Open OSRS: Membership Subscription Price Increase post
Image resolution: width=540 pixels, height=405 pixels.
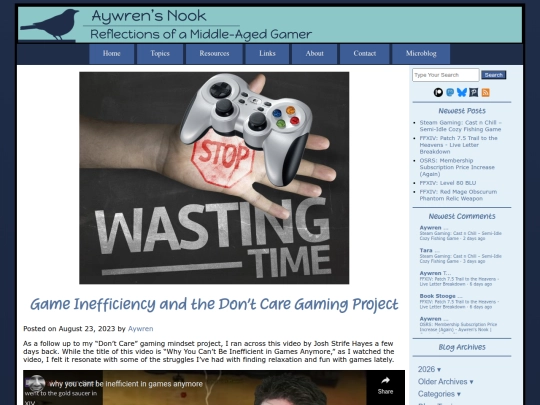click(457, 167)
